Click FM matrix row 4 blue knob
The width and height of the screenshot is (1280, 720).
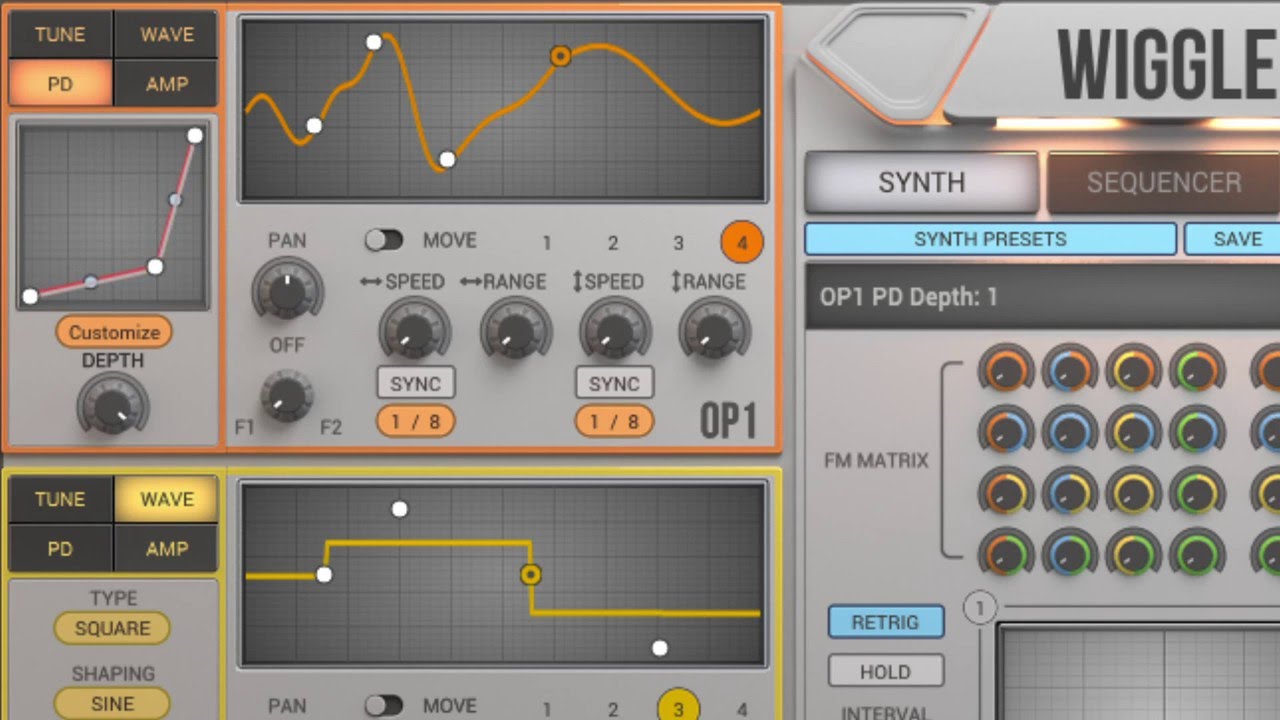1069,552
